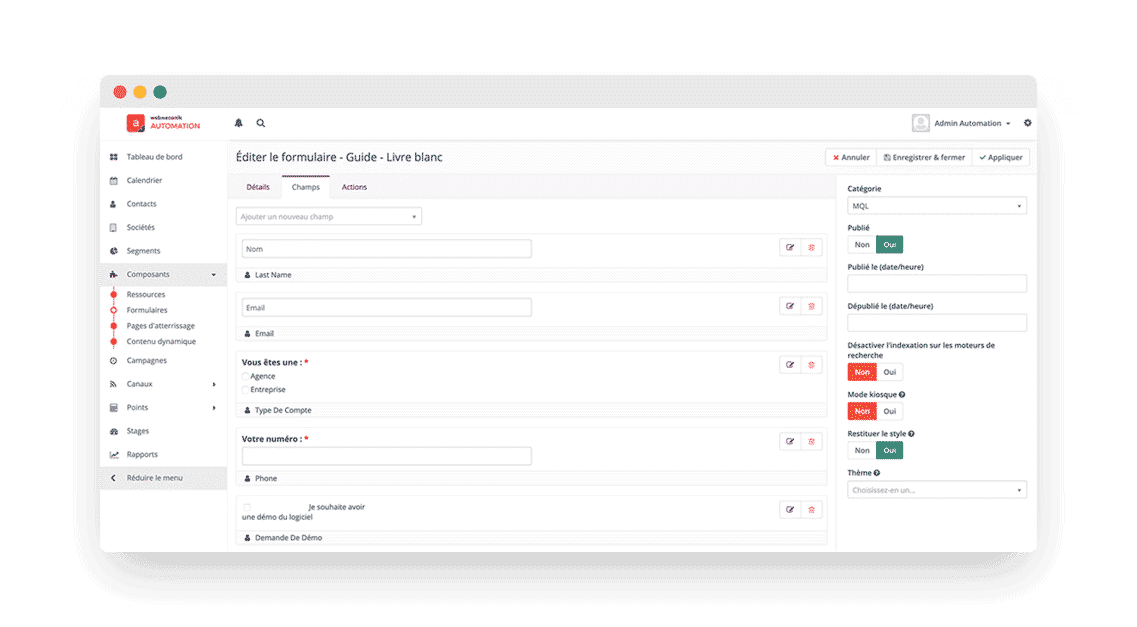Open Contenu dynamique in the sidebar
Screen dimensions: 1137x627
(161, 342)
